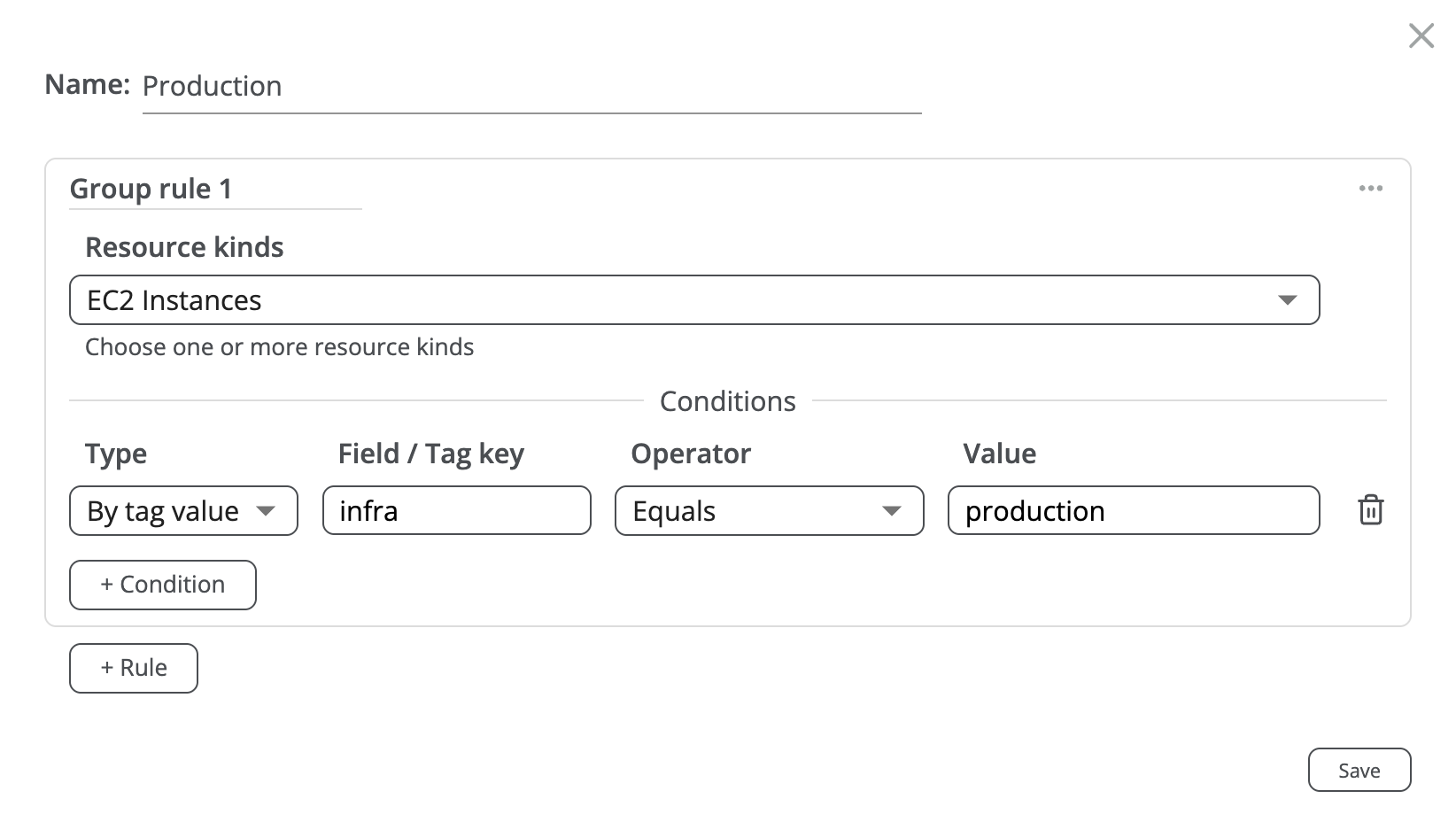
Task: Expand the Resource kinds dropdown arrow
Action: tap(1287, 300)
